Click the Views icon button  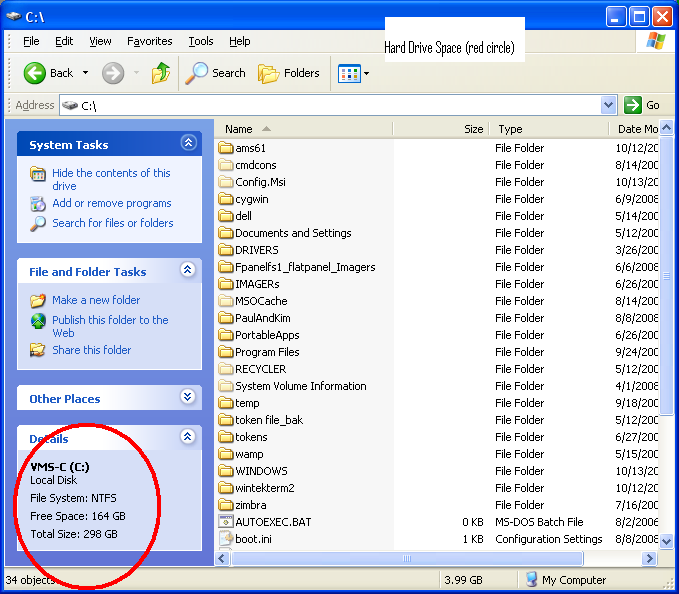[x=349, y=74]
